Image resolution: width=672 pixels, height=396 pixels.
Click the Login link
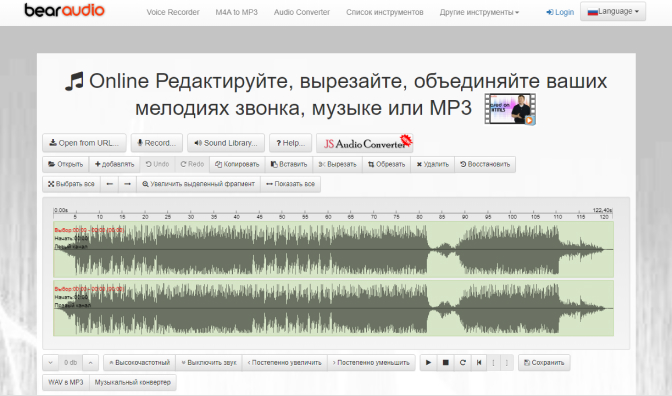tap(560, 12)
